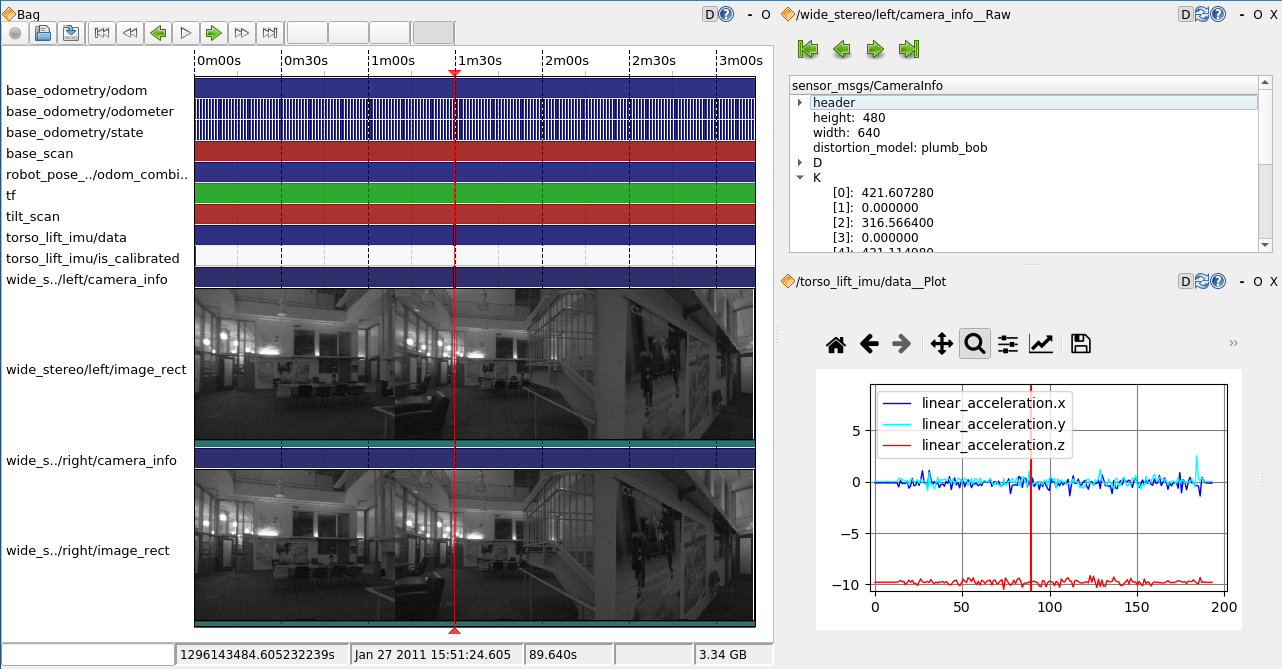Screen dimensions: 1282x669
Task: Open the Edit axis and curve parameters icon
Action: [x=1041, y=344]
